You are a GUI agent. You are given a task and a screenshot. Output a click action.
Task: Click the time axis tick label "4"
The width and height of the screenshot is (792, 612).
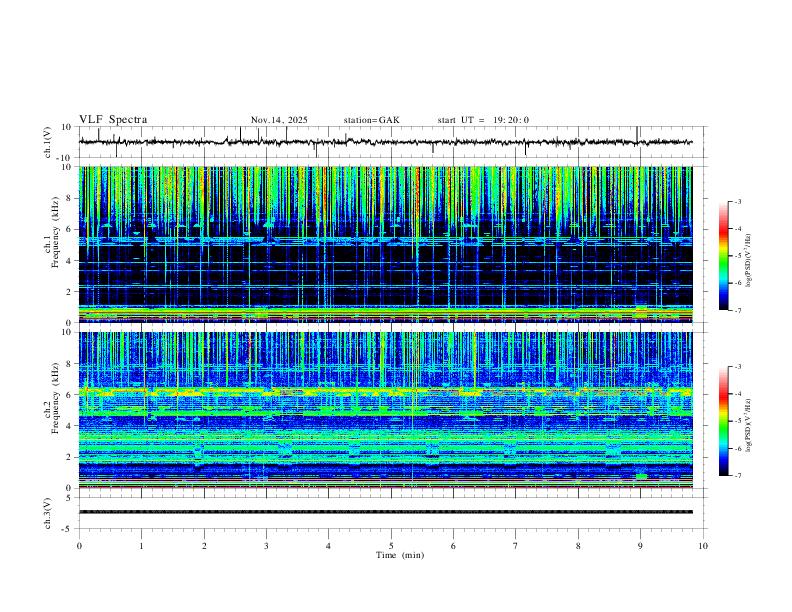329,546
